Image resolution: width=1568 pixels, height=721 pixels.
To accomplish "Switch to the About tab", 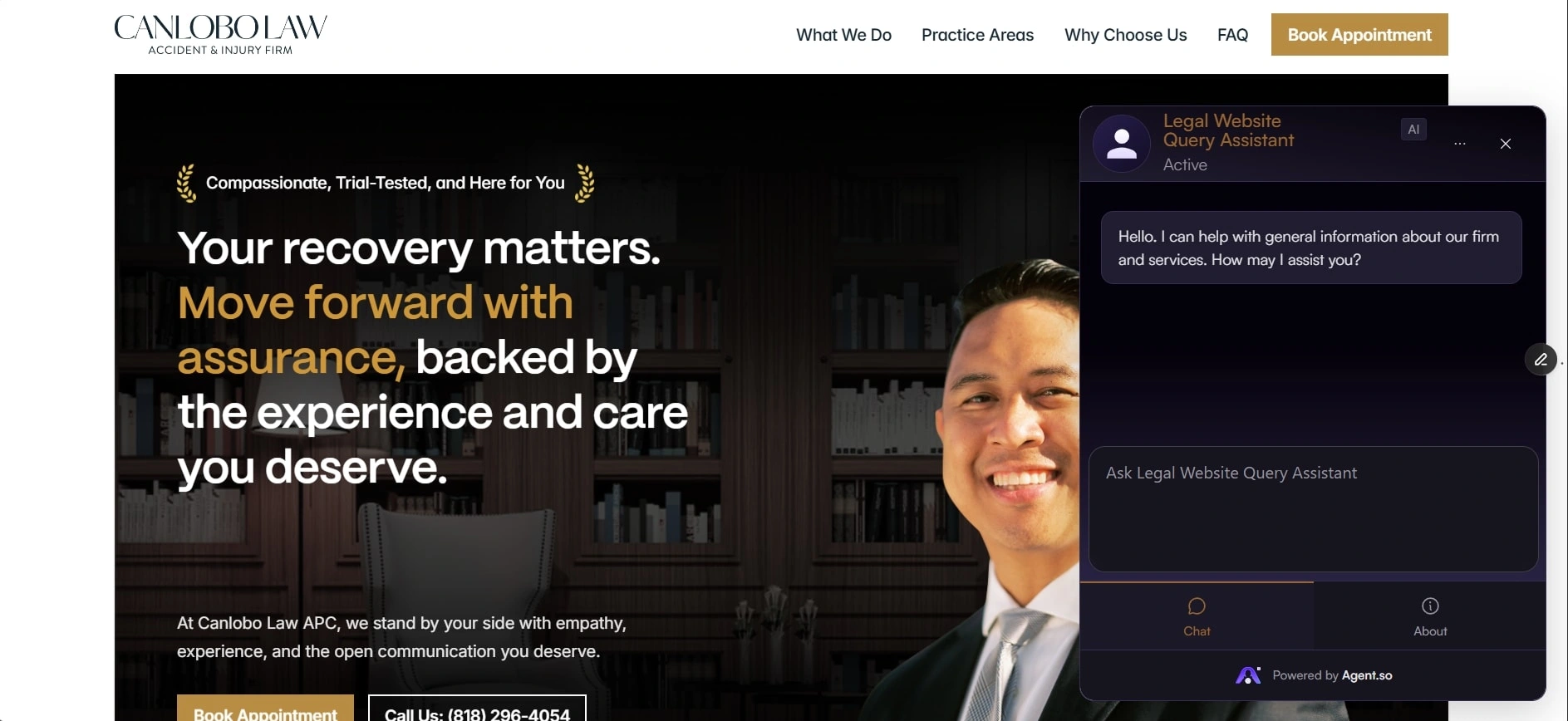I will coord(1430,616).
